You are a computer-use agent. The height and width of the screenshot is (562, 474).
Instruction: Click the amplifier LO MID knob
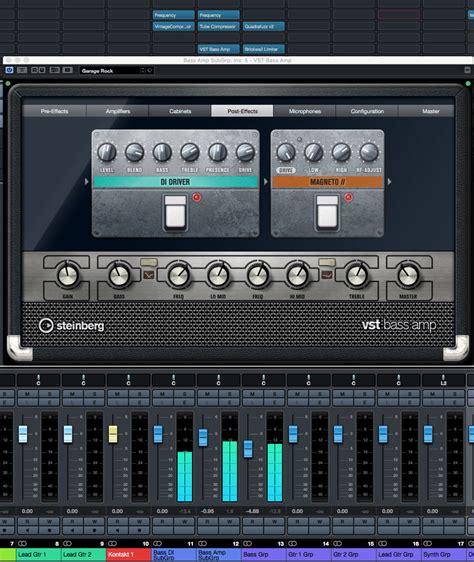tap(218, 275)
